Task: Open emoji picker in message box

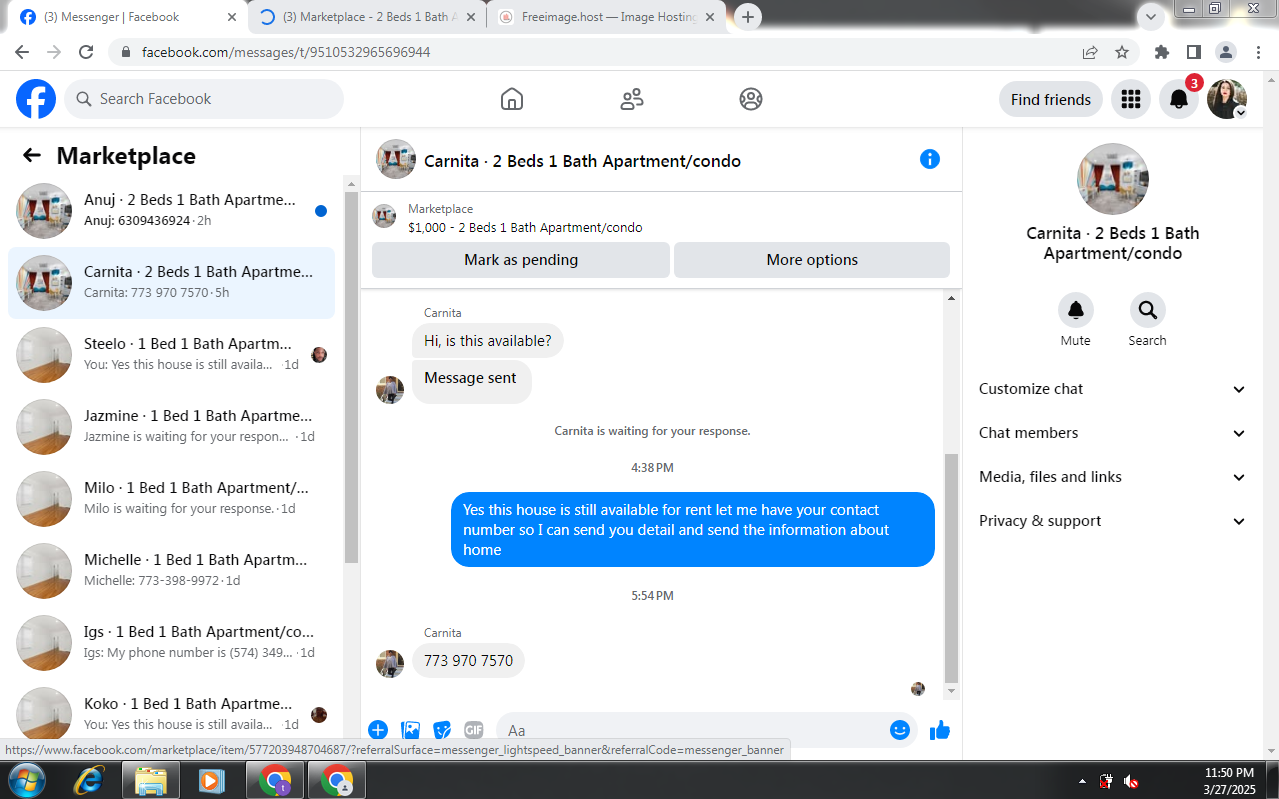Action: coord(899,730)
